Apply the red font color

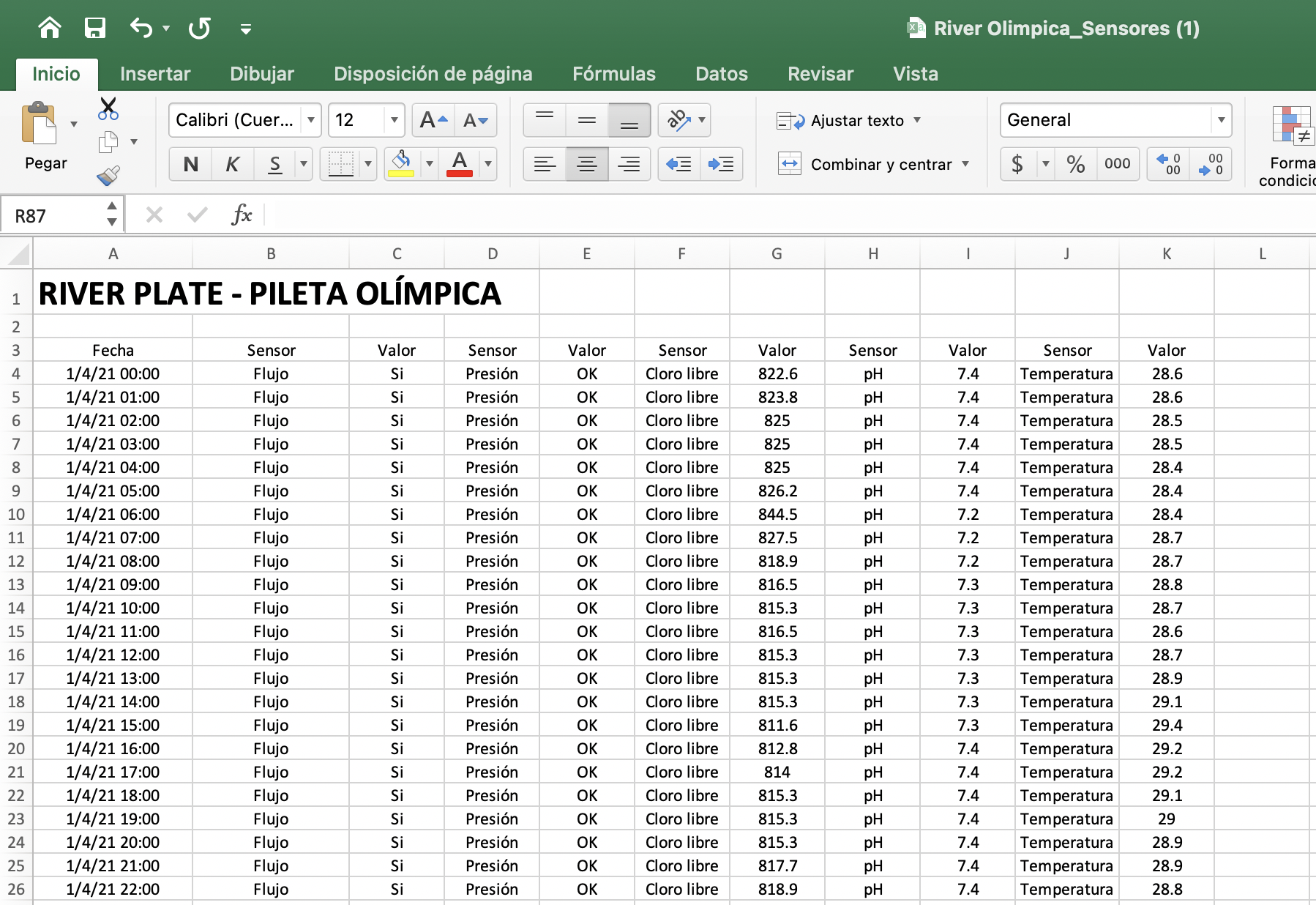pyautogui.click(x=460, y=164)
